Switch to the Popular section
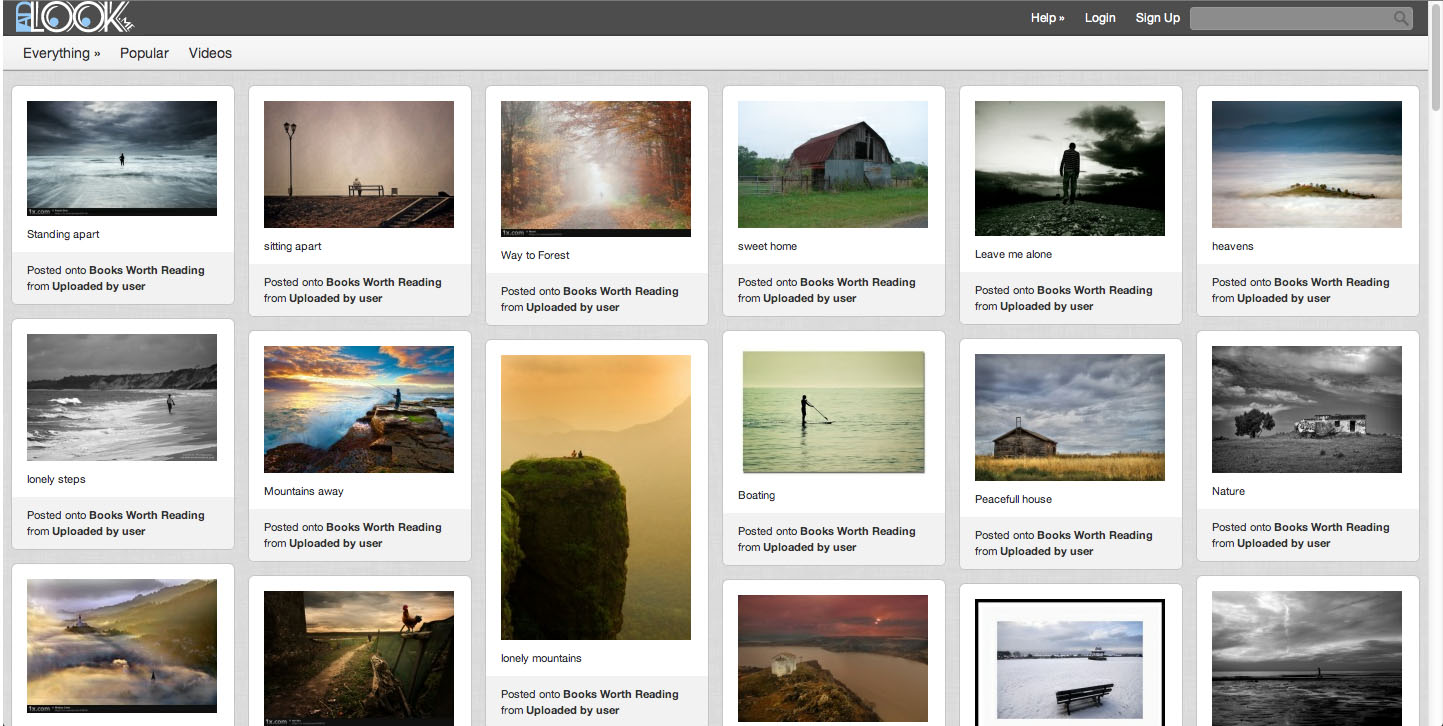 coord(144,53)
